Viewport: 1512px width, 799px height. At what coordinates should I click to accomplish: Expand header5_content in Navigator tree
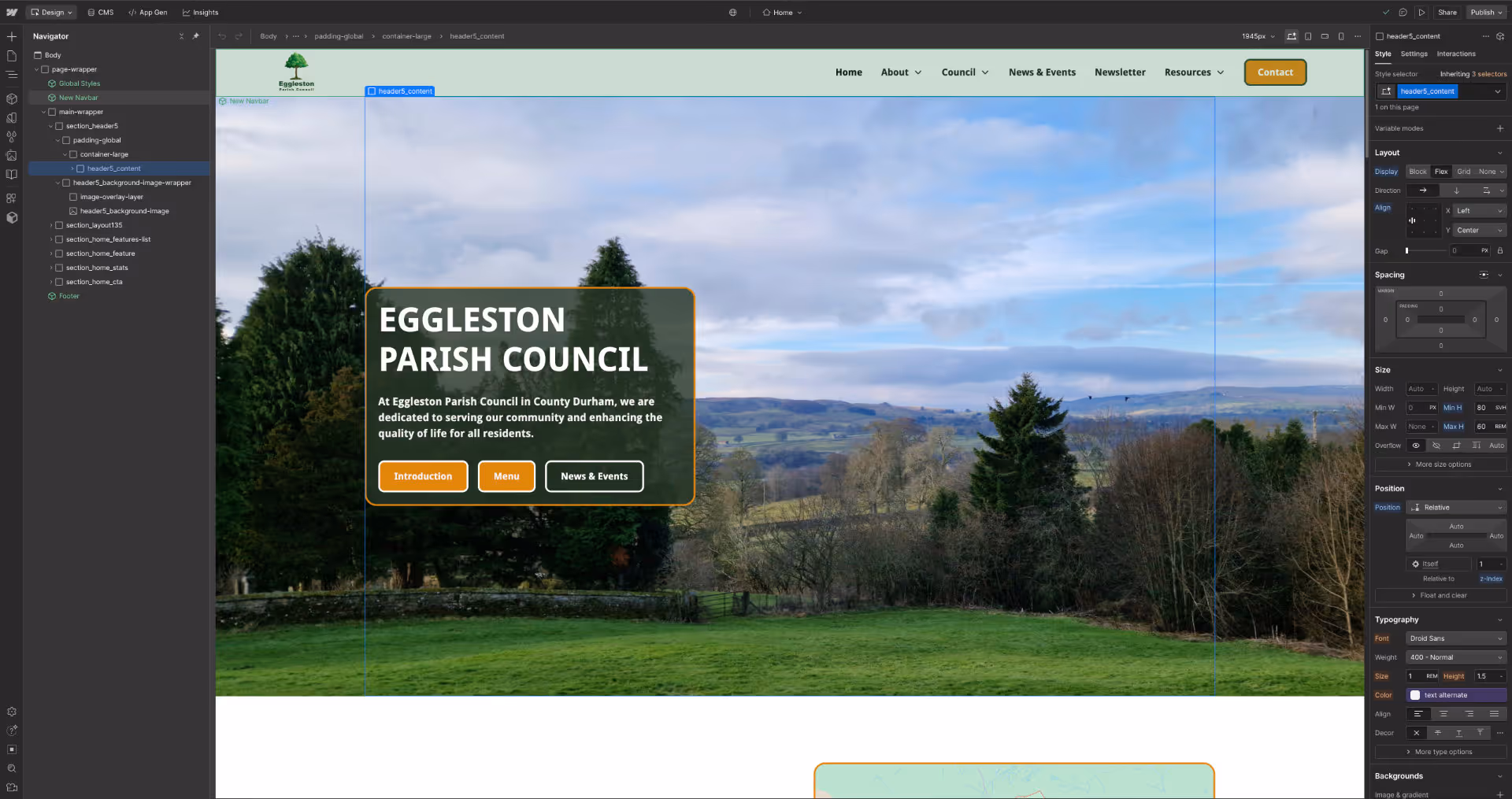[x=72, y=168]
